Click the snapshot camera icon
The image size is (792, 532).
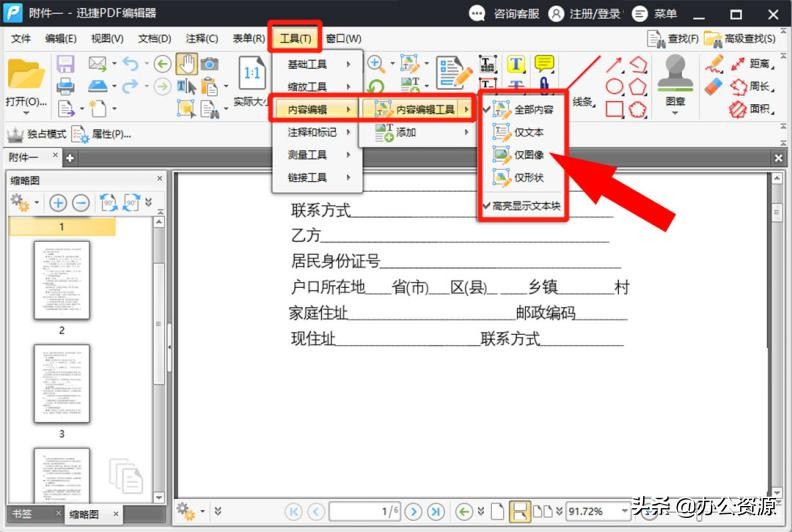[x=210, y=64]
